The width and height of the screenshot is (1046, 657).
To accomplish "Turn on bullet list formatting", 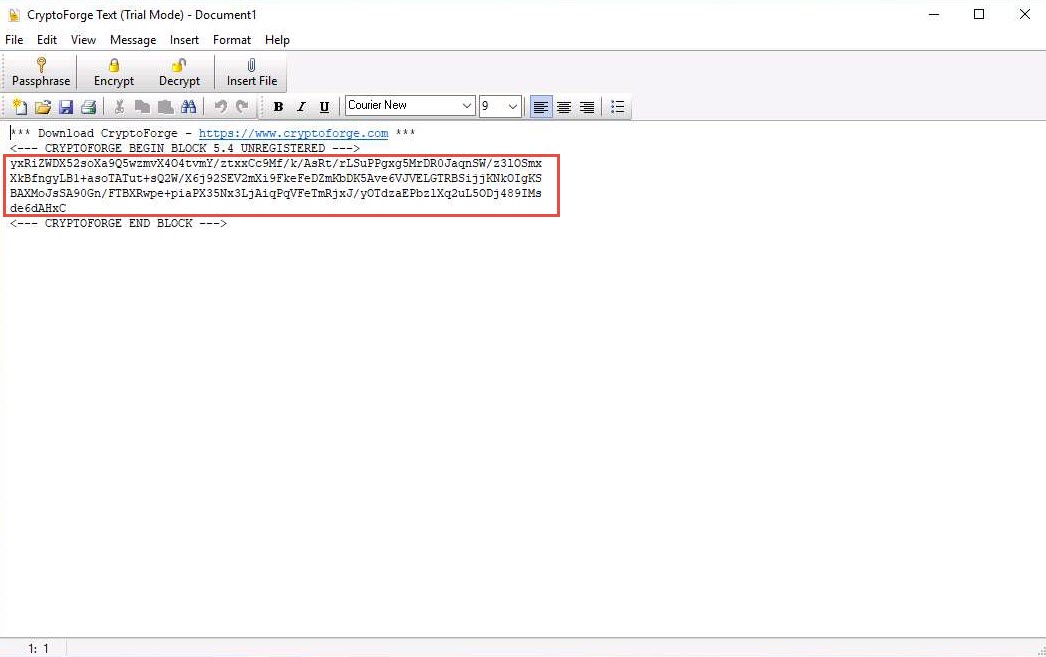I will pos(618,107).
